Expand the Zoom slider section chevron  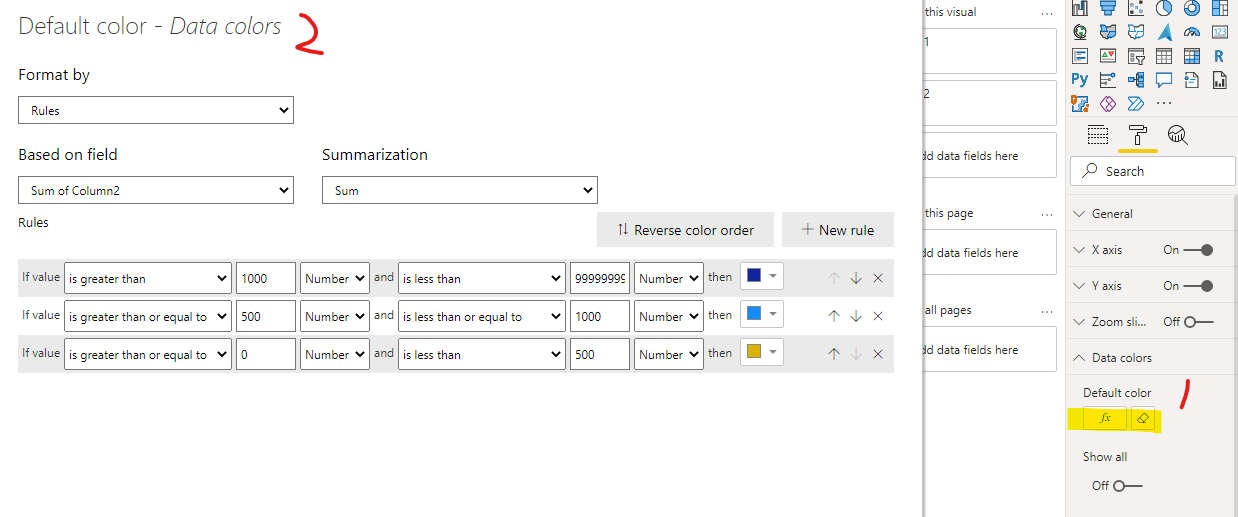pyautogui.click(x=1078, y=322)
